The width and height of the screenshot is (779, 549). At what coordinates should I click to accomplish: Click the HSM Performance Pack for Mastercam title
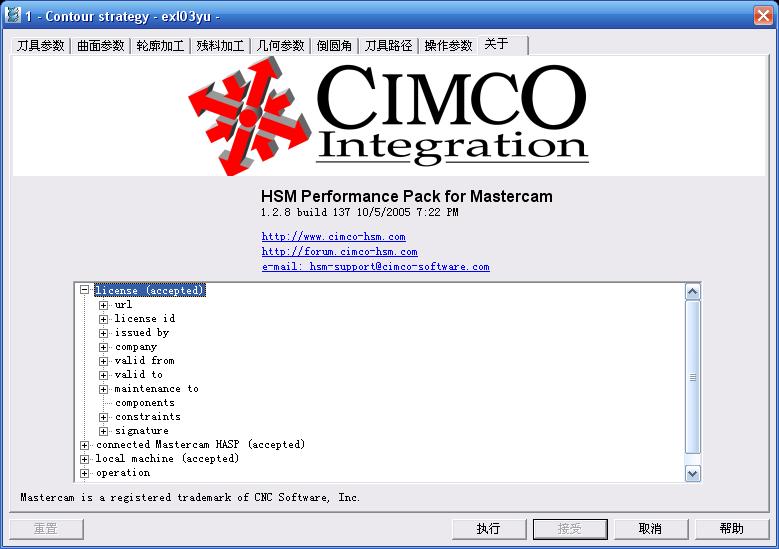tap(406, 196)
